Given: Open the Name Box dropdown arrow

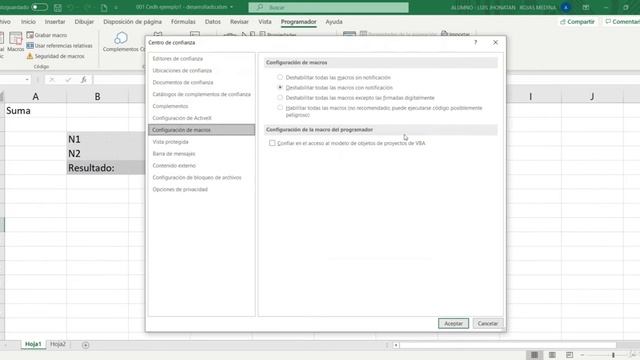Looking at the screenshot, I should pyautogui.click(x=27, y=80).
